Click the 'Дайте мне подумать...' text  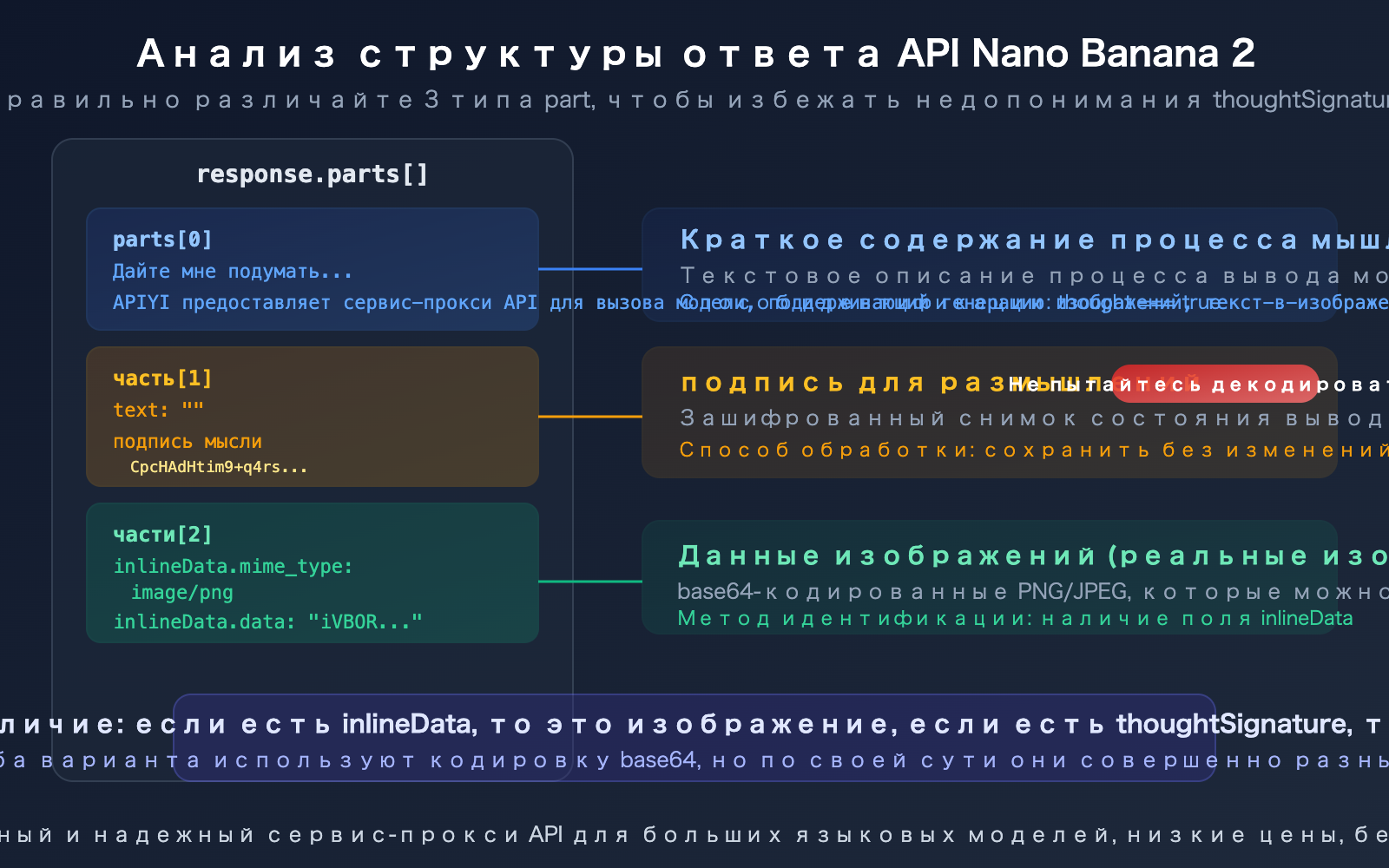231,272
